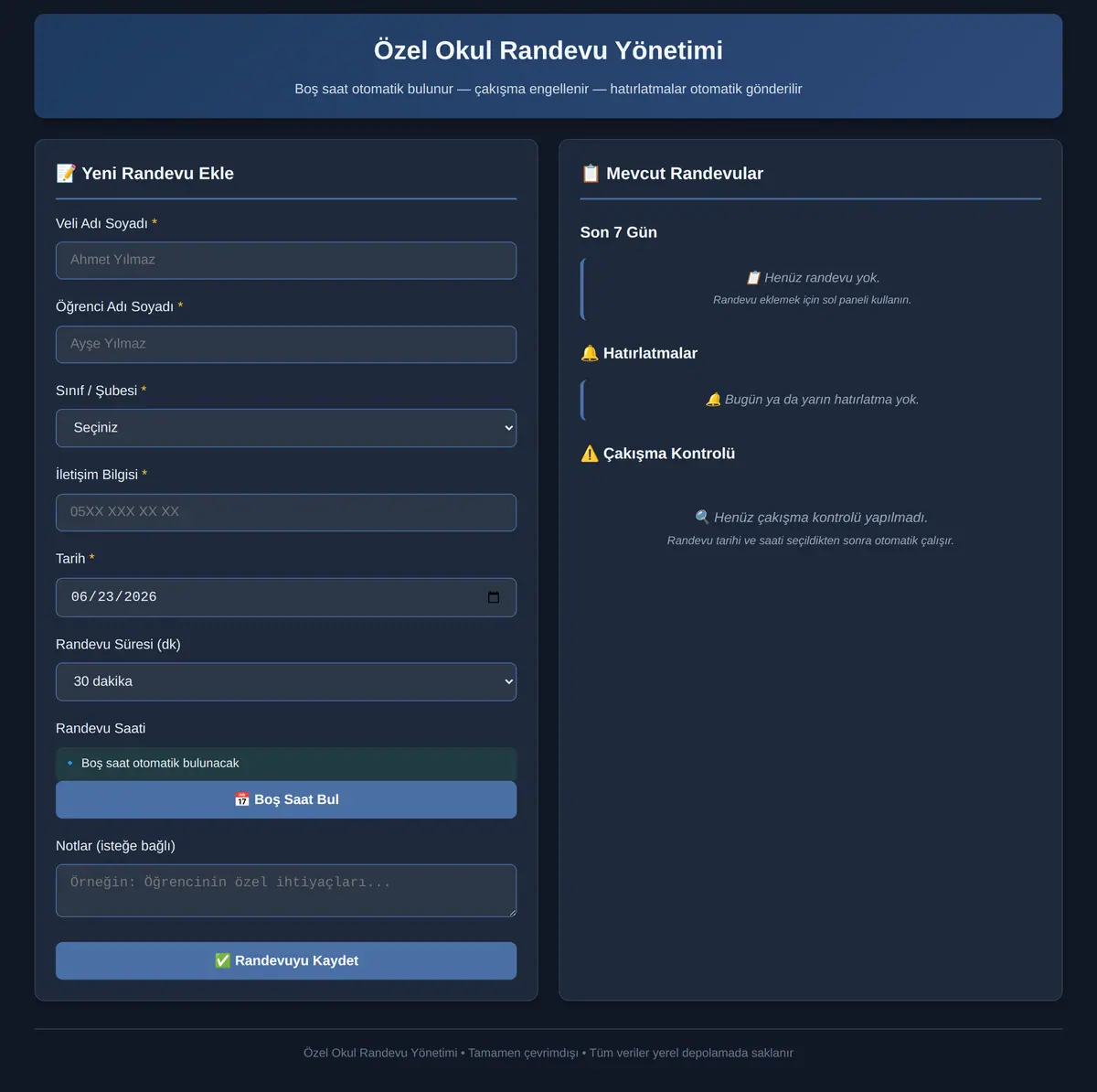Screen dimensions: 1097x1092
Task: Click into the Notlar textarea
Action: click(286, 891)
